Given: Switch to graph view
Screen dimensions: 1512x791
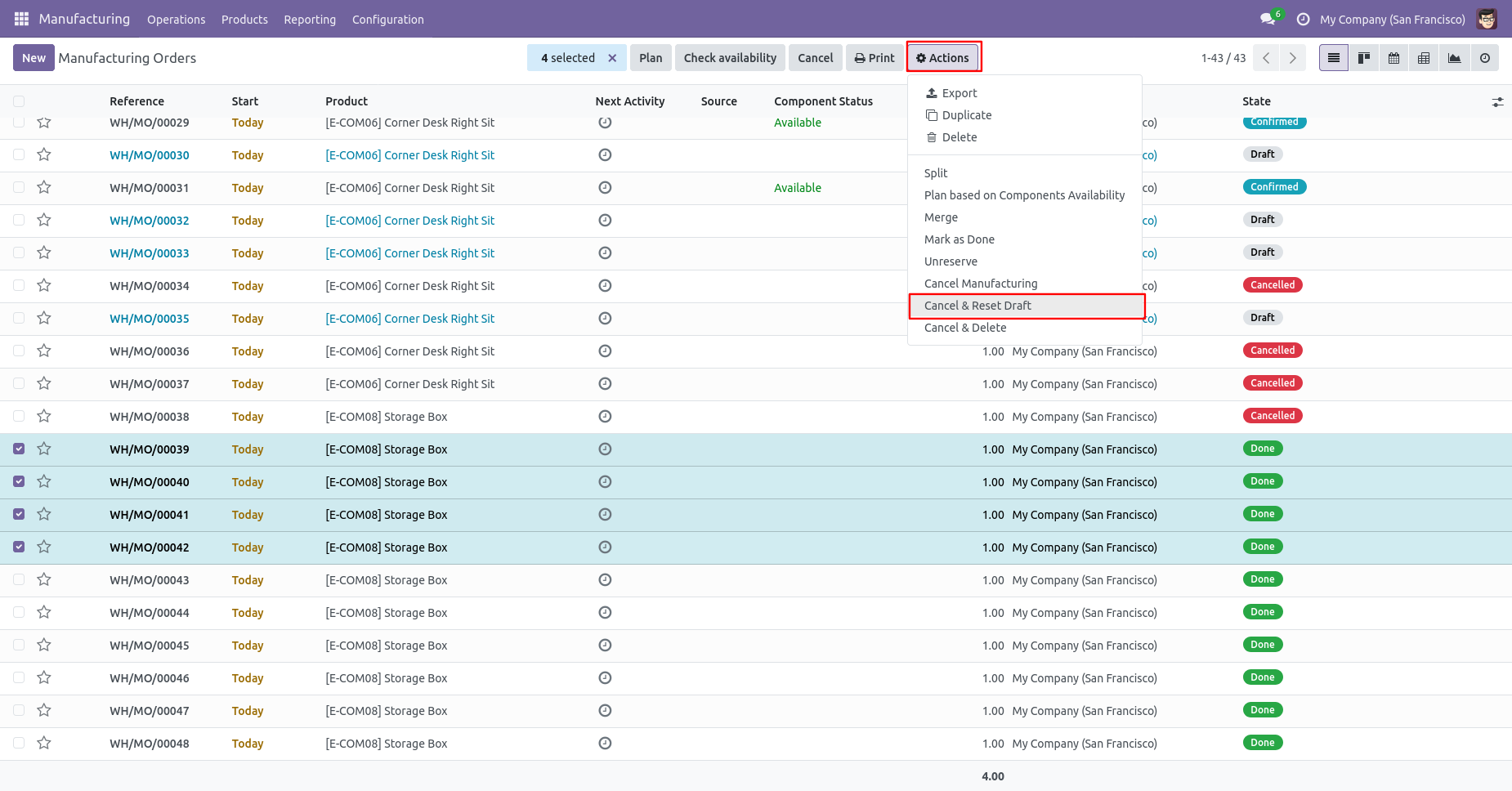Looking at the screenshot, I should pos(1454,58).
